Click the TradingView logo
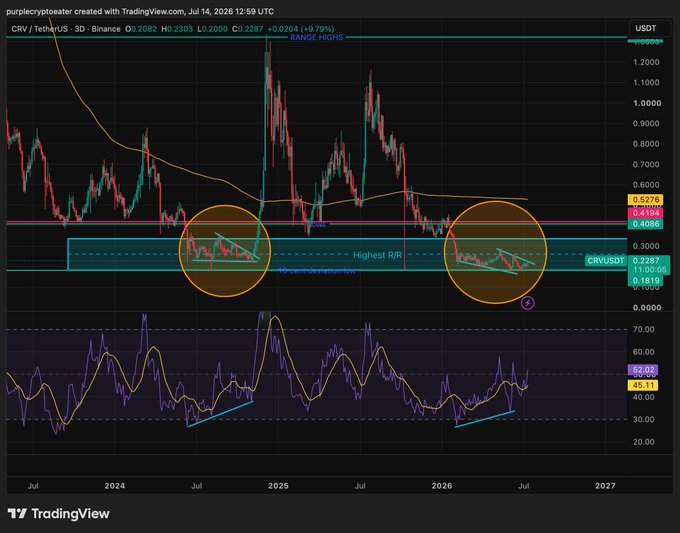The image size is (680, 533). click(59, 514)
